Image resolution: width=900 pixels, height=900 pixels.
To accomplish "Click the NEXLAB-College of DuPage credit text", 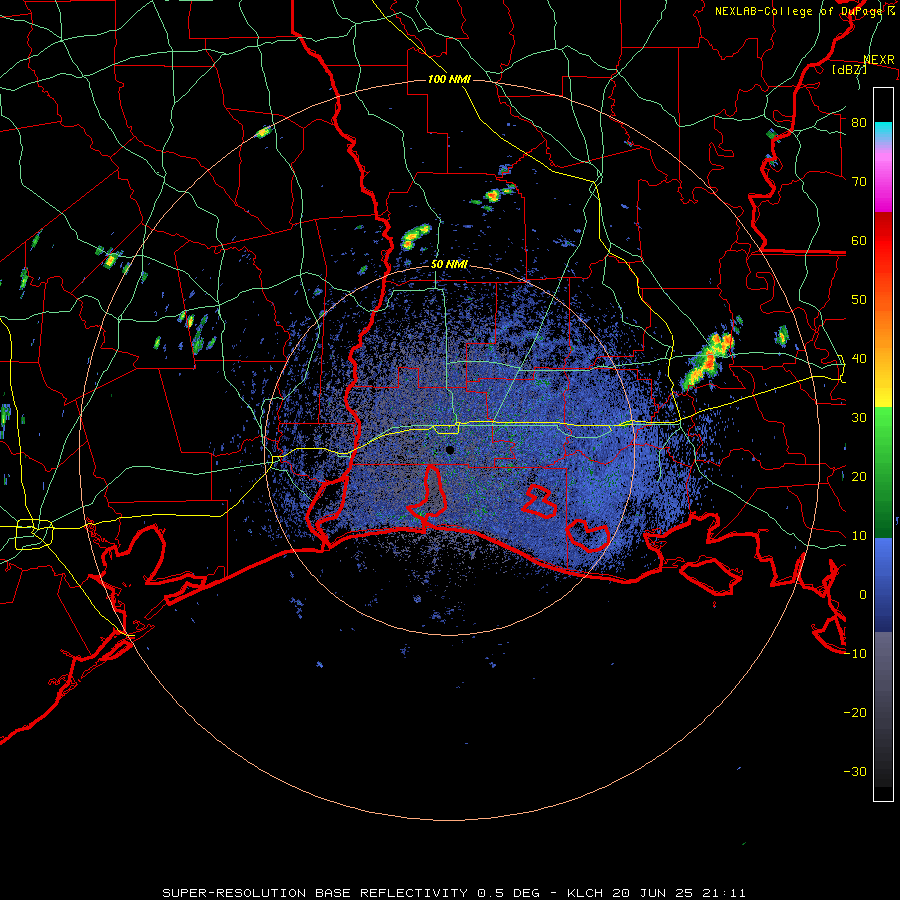I will tap(804, 11).
